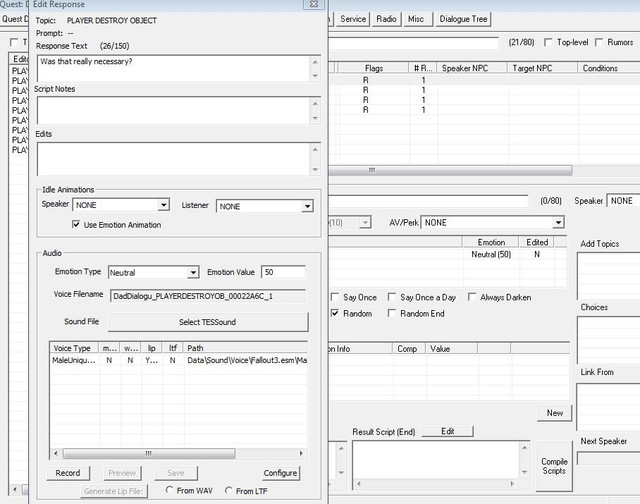Viewport: 640px width, 504px height.
Task: Enable the Top-level checkbox
Action: click(549, 42)
